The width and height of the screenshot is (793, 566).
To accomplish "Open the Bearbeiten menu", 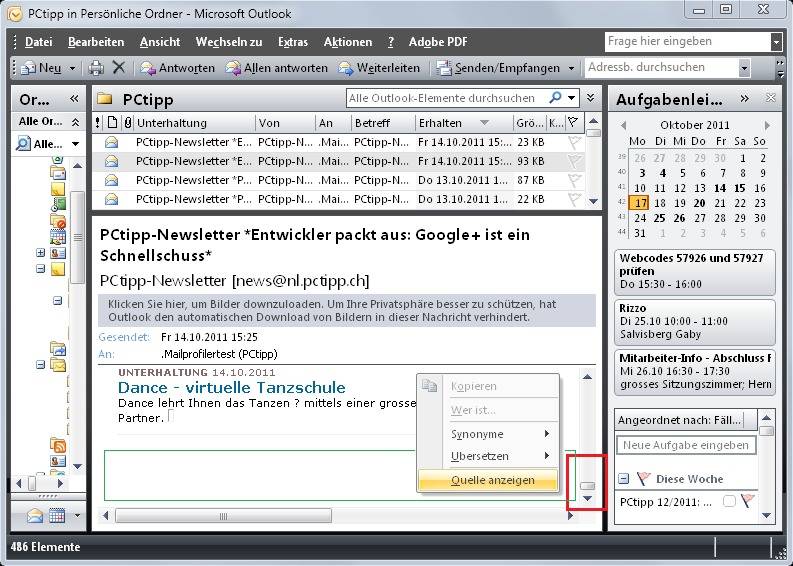I will pos(96,42).
